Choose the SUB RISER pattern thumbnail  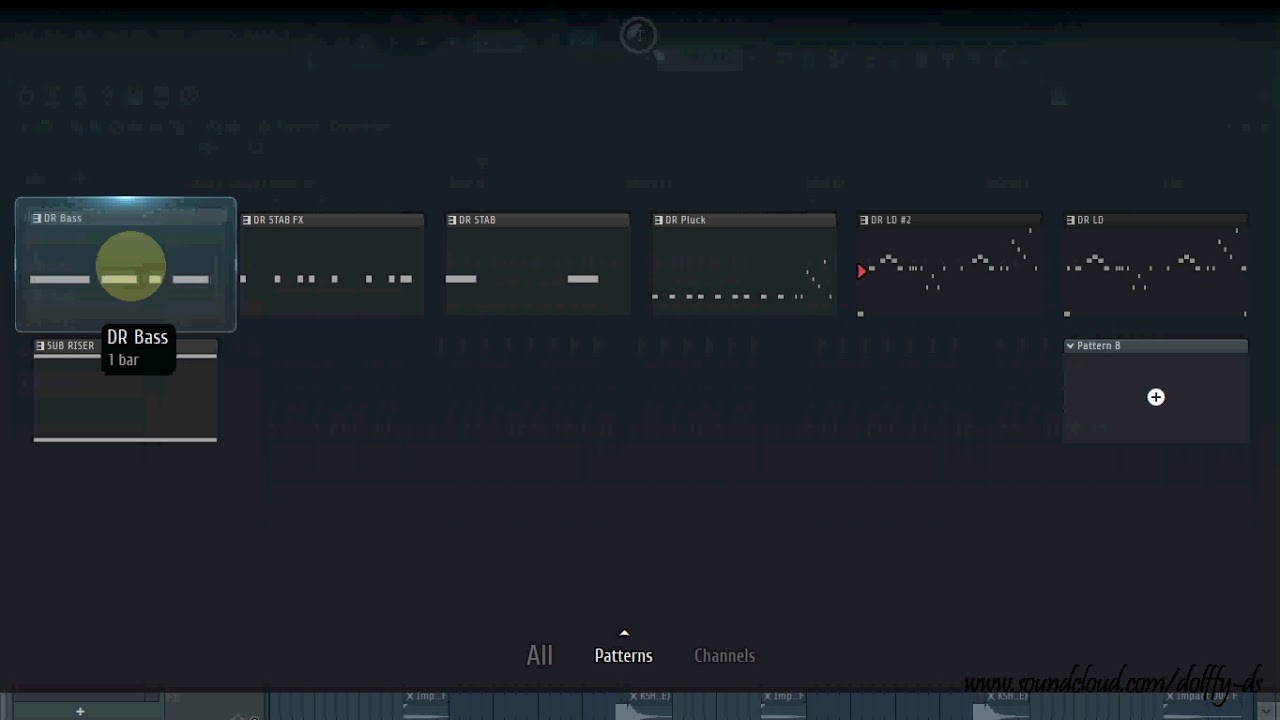pos(125,391)
